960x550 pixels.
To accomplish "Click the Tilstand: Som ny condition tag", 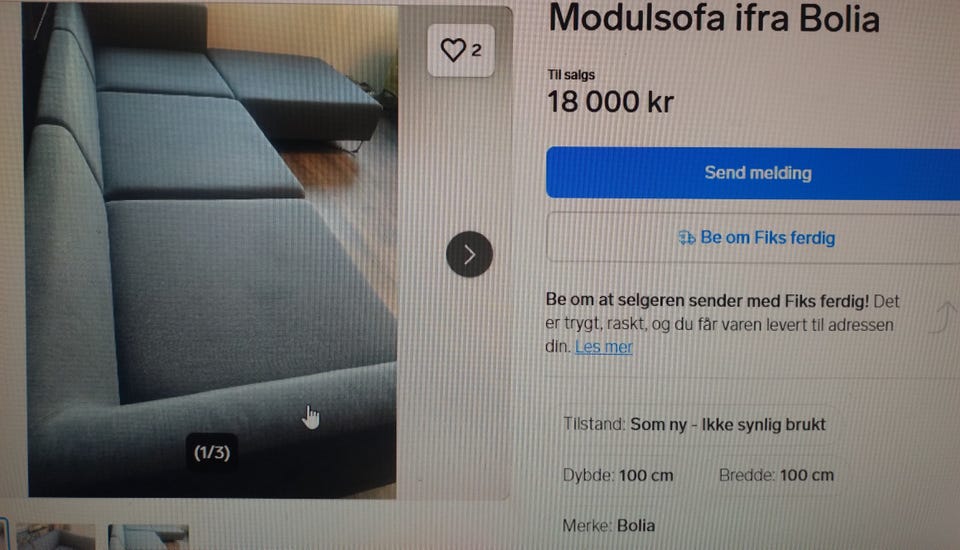I will pyautogui.click(x=694, y=424).
